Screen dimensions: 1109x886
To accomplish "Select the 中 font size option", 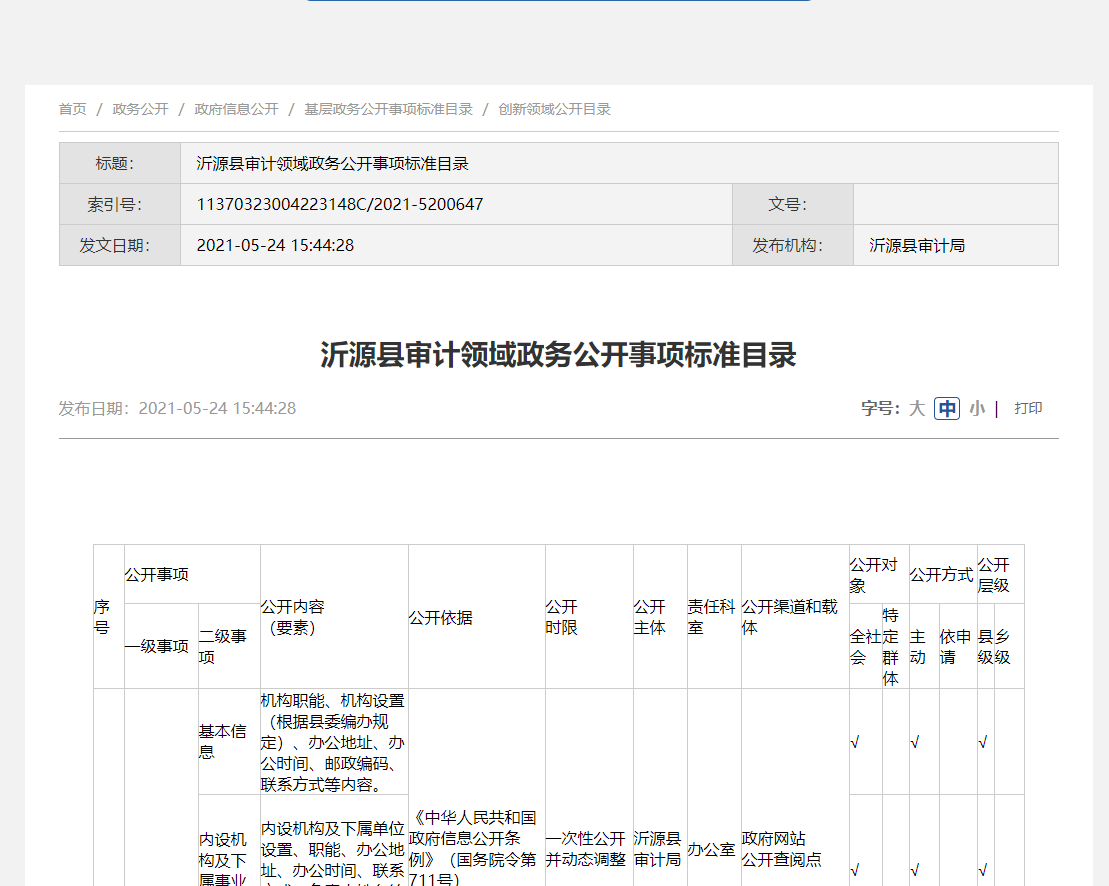I will tap(947, 408).
